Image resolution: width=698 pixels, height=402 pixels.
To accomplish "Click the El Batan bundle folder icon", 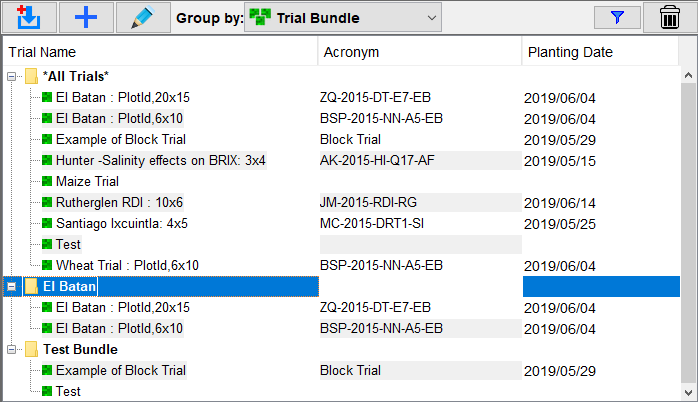I will coord(32,287).
